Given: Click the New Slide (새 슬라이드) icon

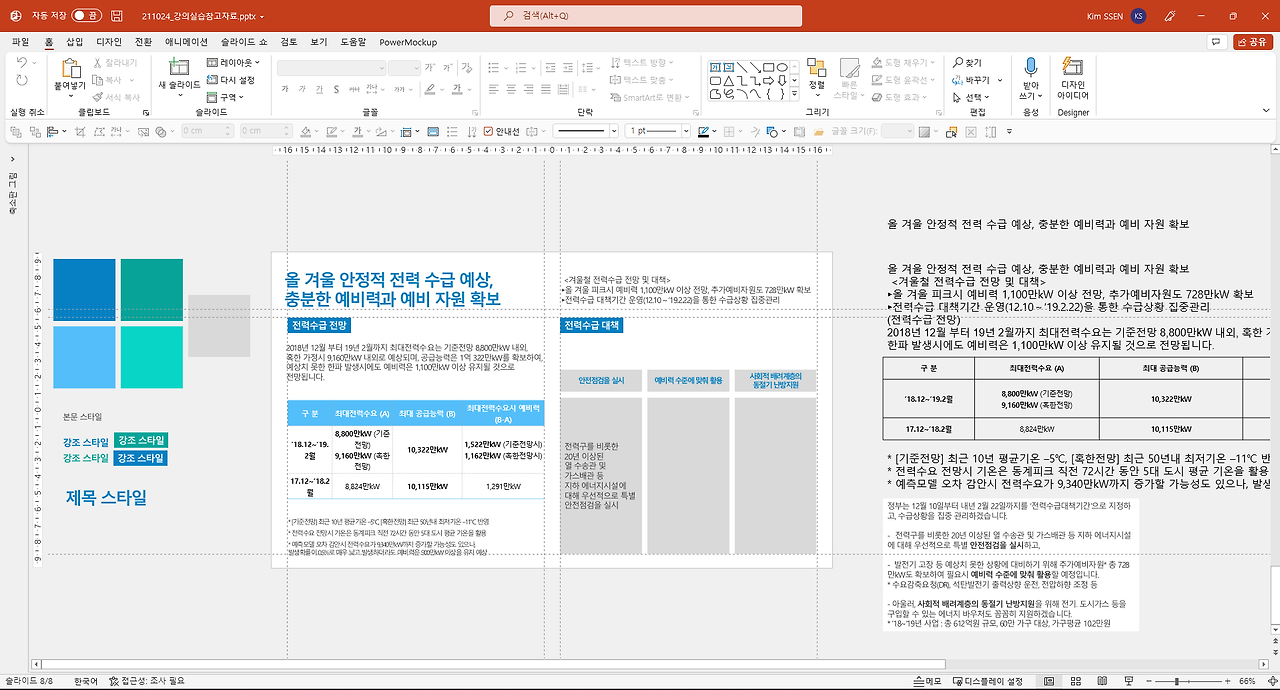Looking at the screenshot, I should coord(179,68).
